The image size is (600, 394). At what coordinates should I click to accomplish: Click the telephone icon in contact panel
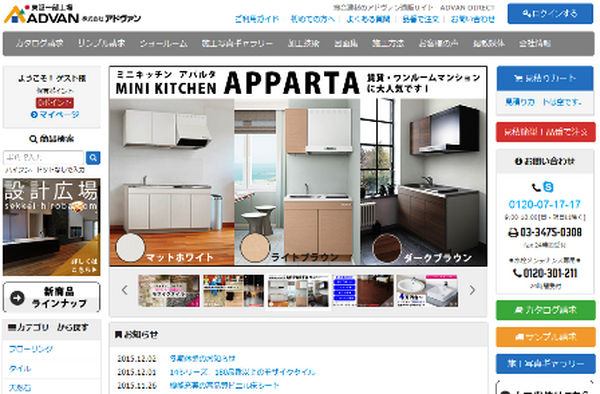pos(536,187)
